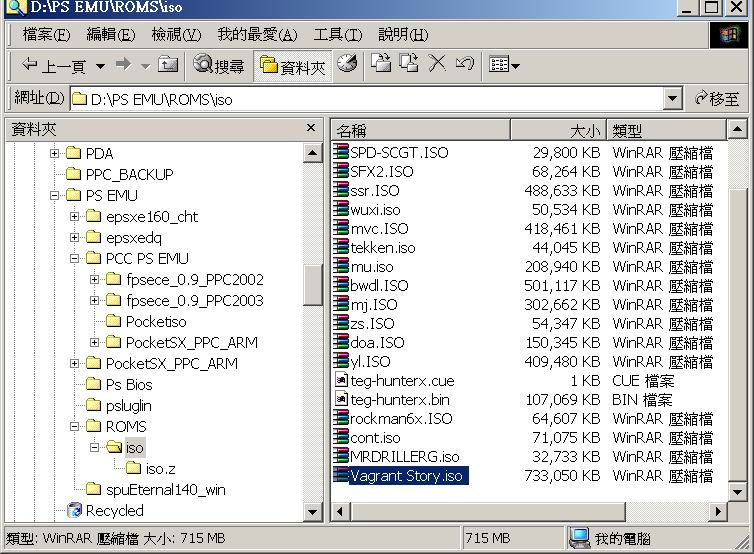
Task: Select the iso.z folder in tree
Action: pyautogui.click(x=160, y=468)
